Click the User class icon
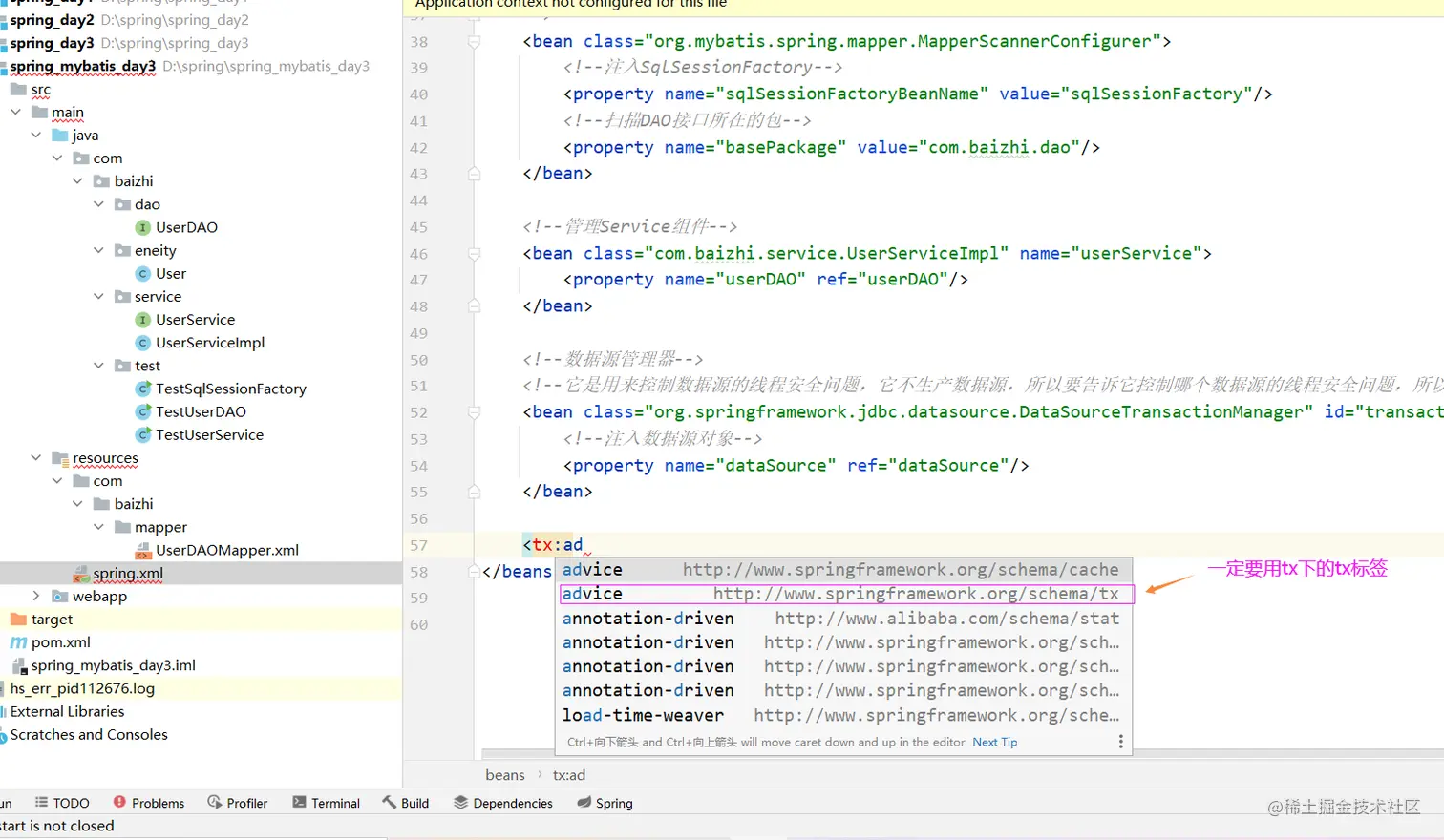Viewport: 1444px width, 840px height. [143, 273]
